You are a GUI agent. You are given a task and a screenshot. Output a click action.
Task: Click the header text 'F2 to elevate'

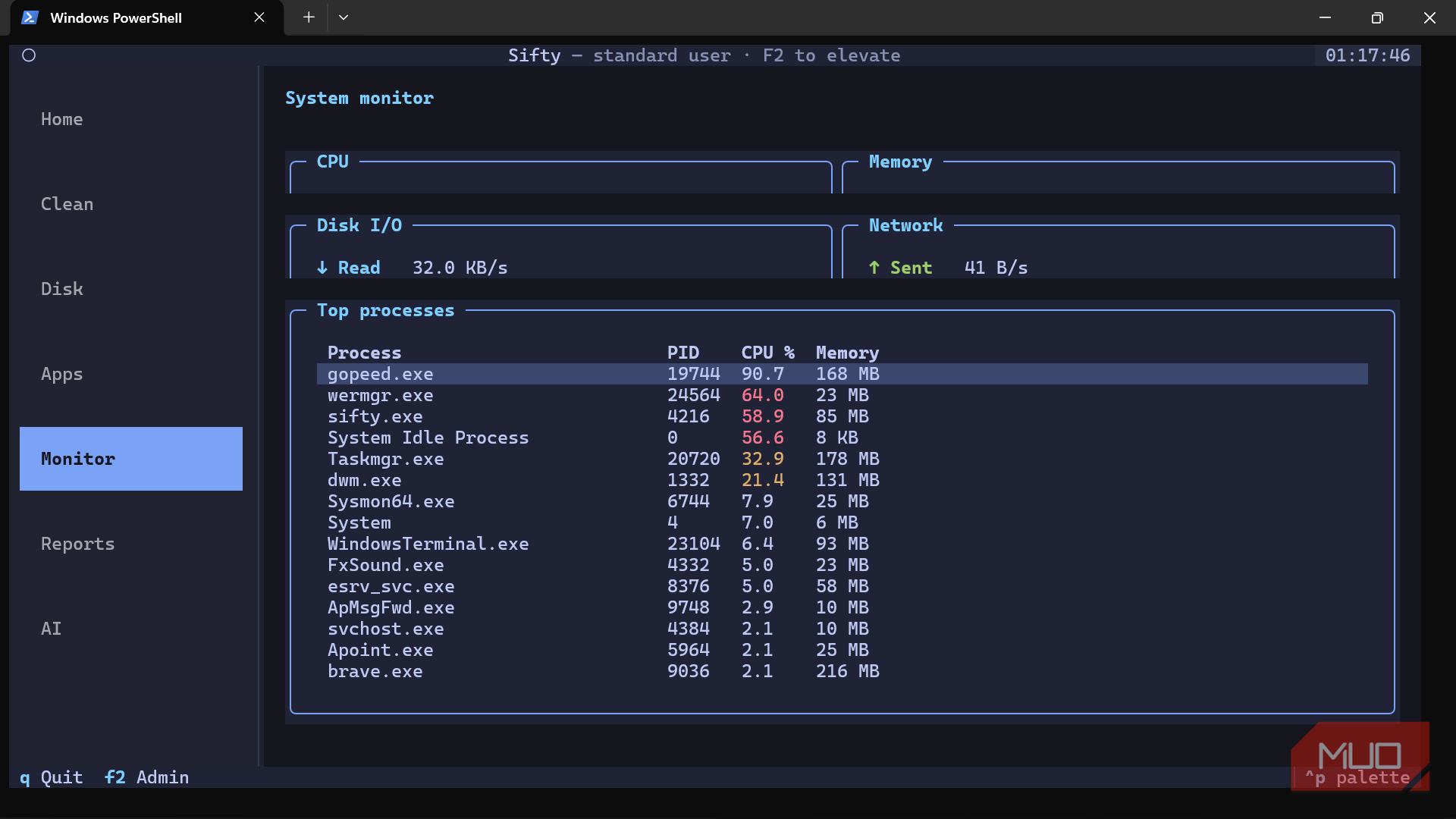(x=831, y=55)
